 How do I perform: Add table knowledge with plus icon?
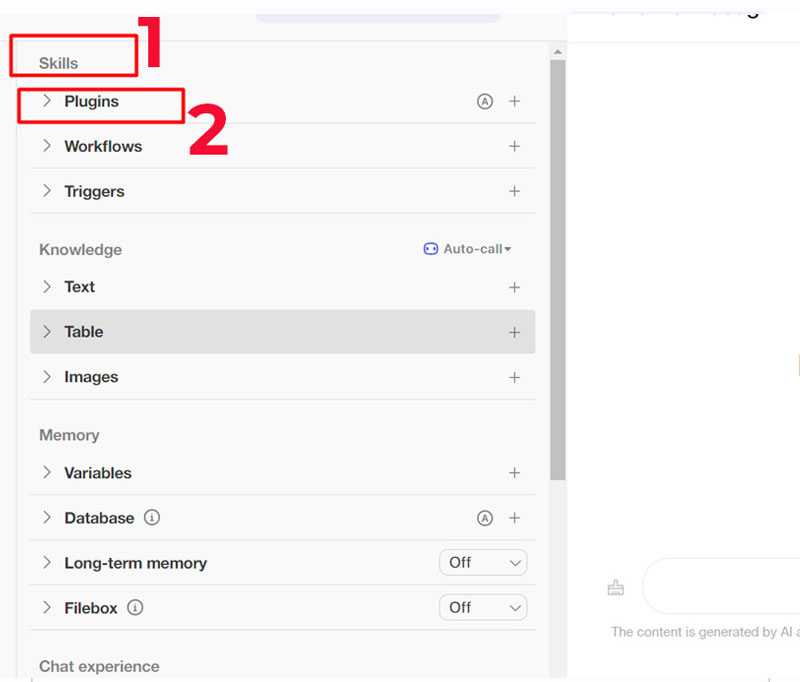click(514, 332)
